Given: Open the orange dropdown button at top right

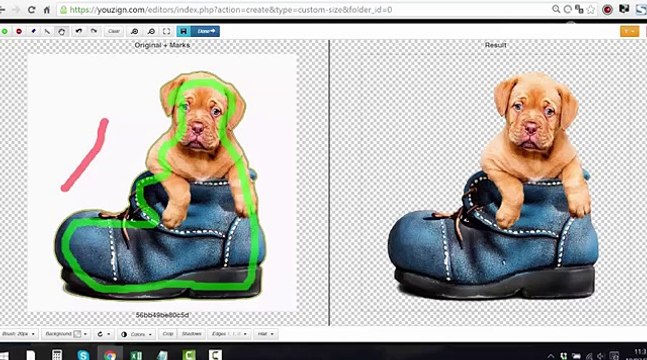Looking at the screenshot, I should pos(629,31).
